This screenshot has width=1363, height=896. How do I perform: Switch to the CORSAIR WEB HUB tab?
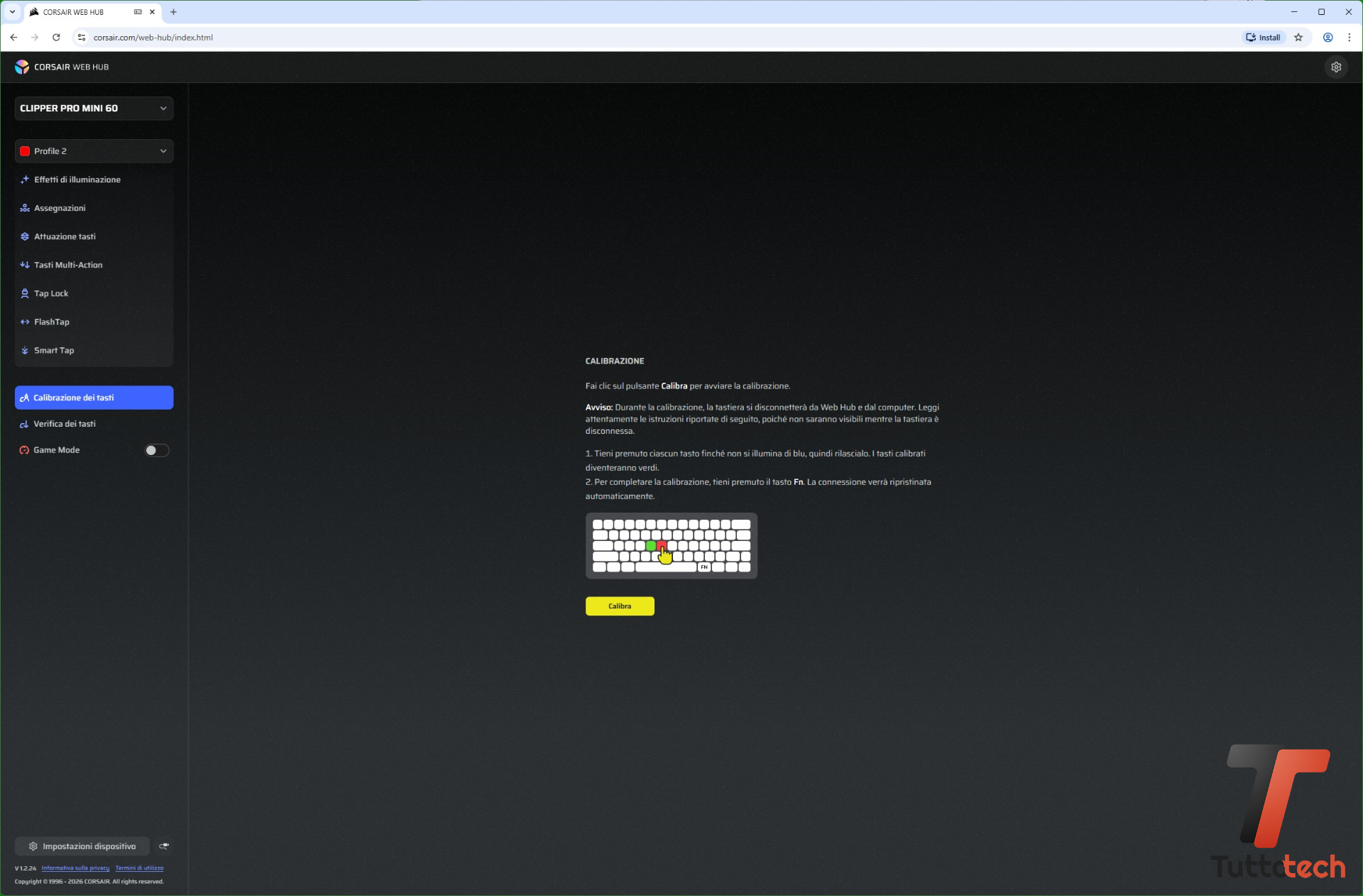(92, 12)
